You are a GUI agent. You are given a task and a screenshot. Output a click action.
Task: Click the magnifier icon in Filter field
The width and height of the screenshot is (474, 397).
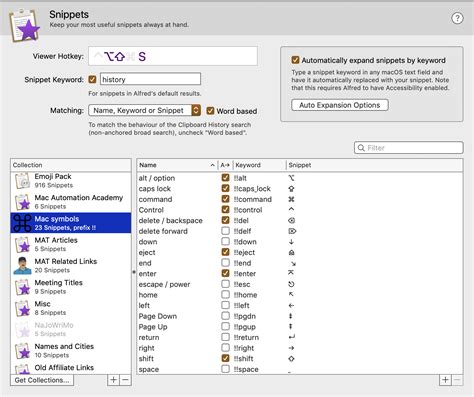point(361,148)
